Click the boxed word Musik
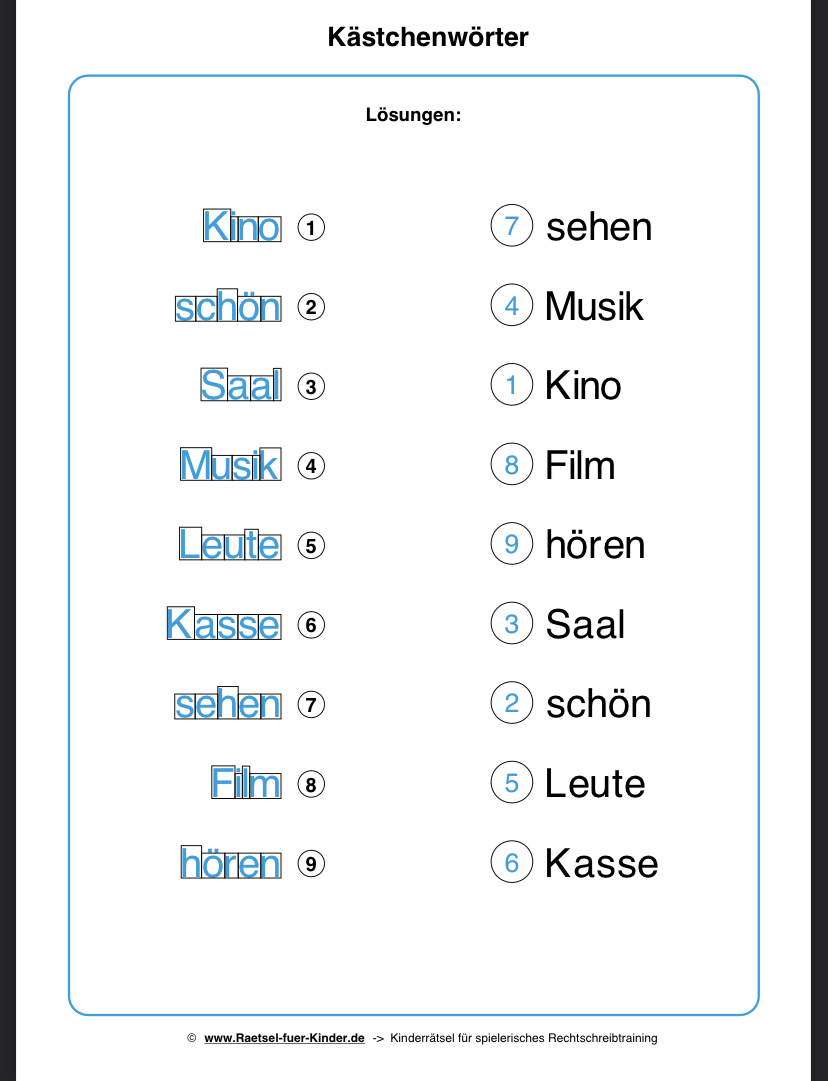 click(230, 466)
